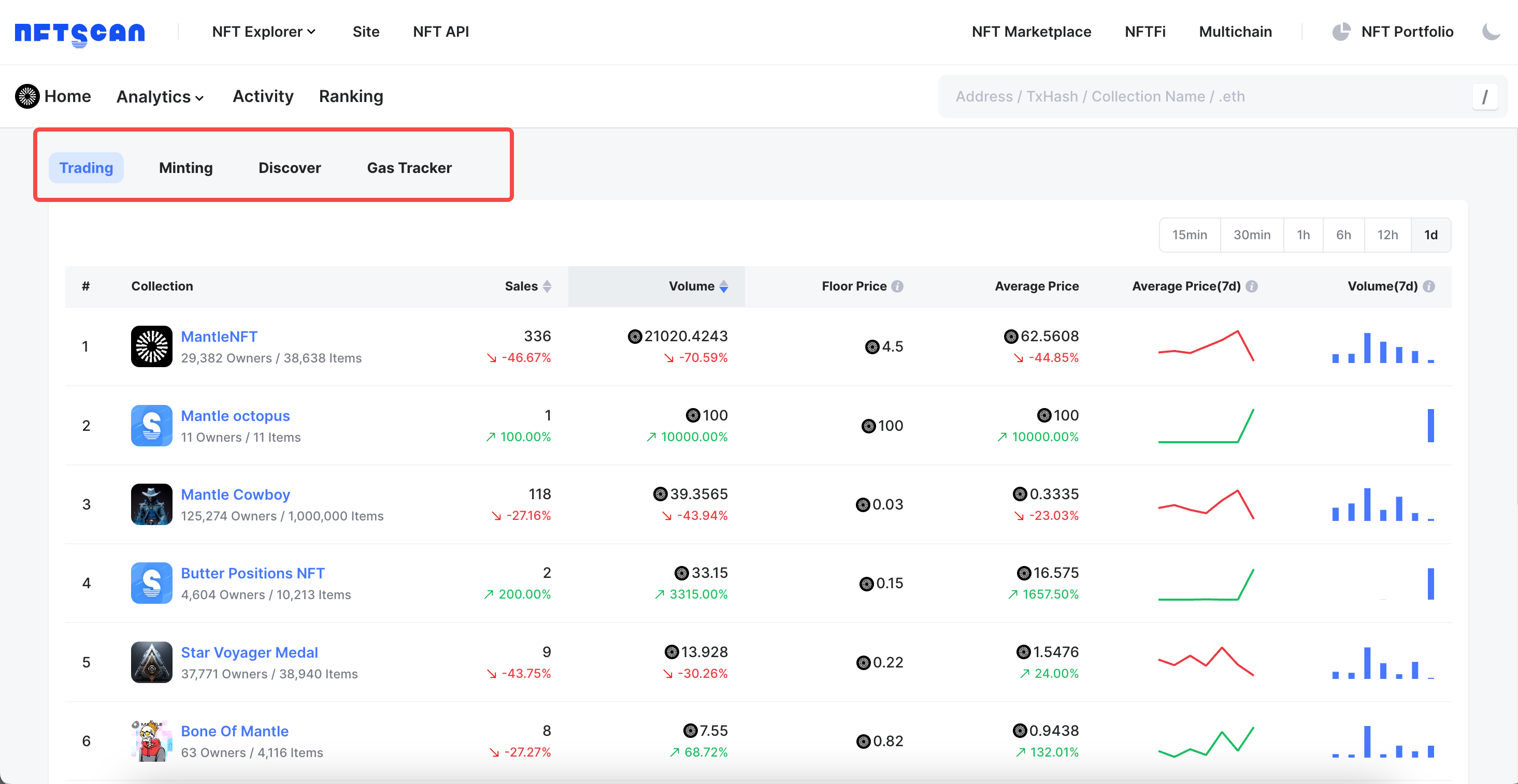Select the 30min time range
Viewport: 1518px width, 784px height.
tap(1252, 235)
